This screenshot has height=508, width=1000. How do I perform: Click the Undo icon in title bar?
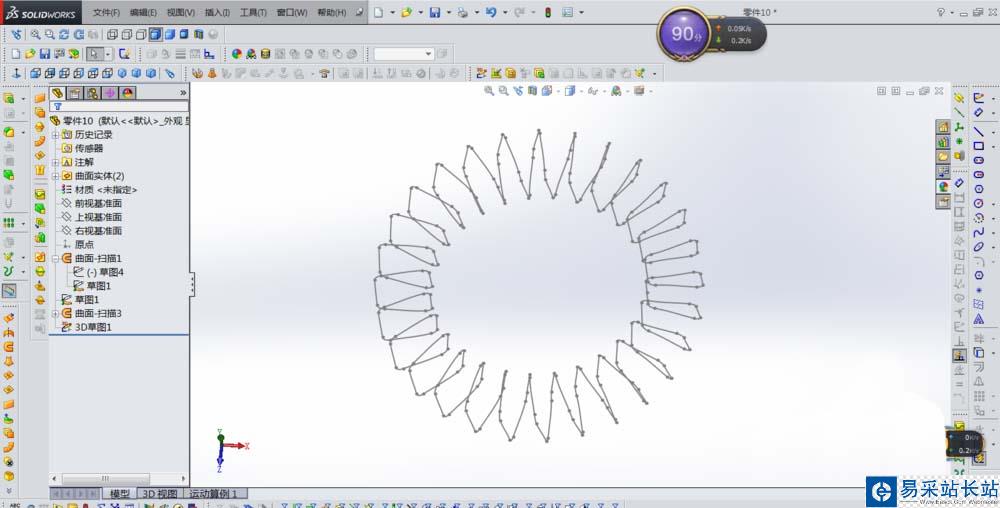(x=491, y=12)
